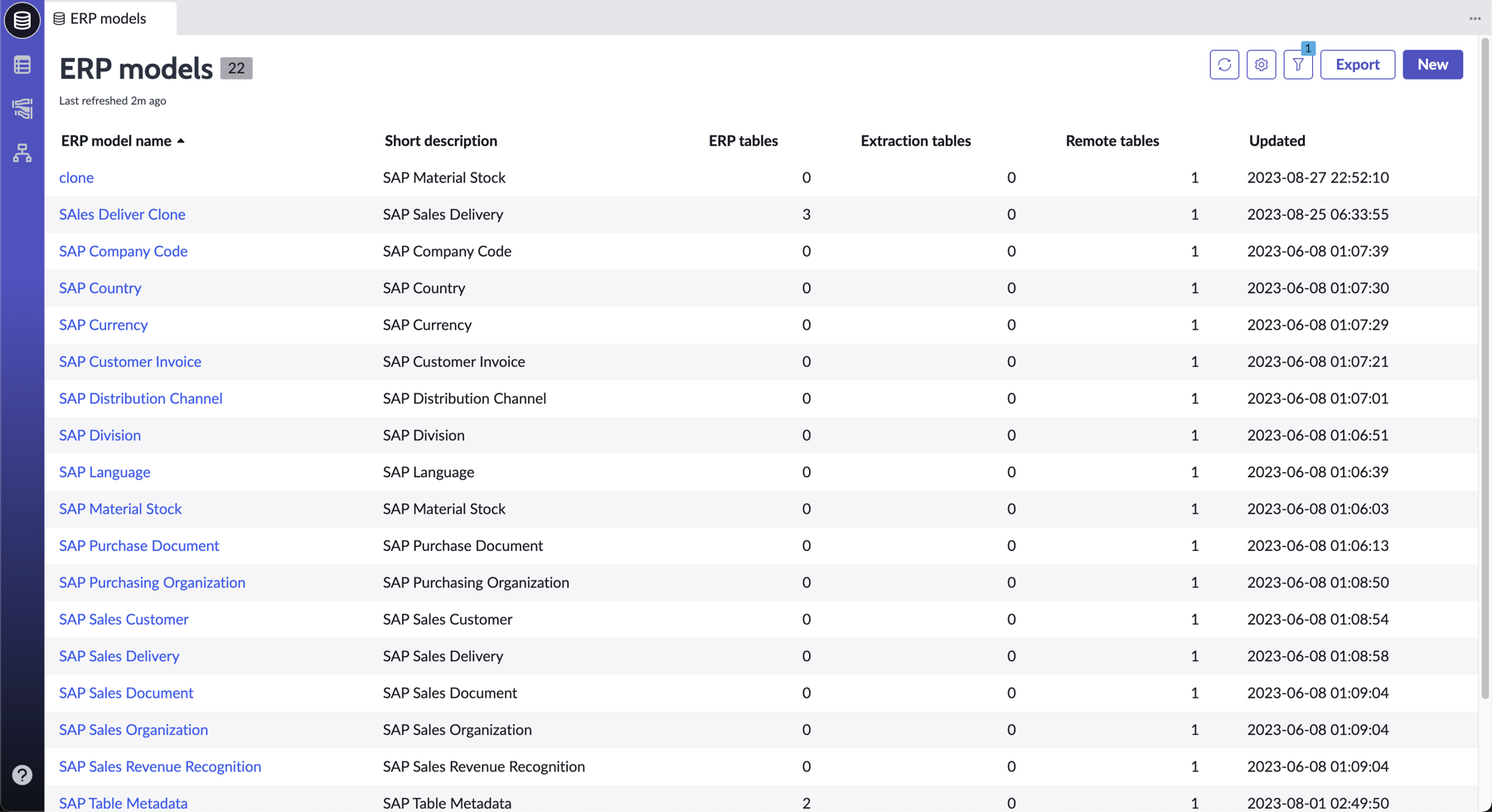Click ERP tables value 2 for SAP Table Metadata
Image resolution: width=1492 pixels, height=812 pixels.
click(x=807, y=803)
